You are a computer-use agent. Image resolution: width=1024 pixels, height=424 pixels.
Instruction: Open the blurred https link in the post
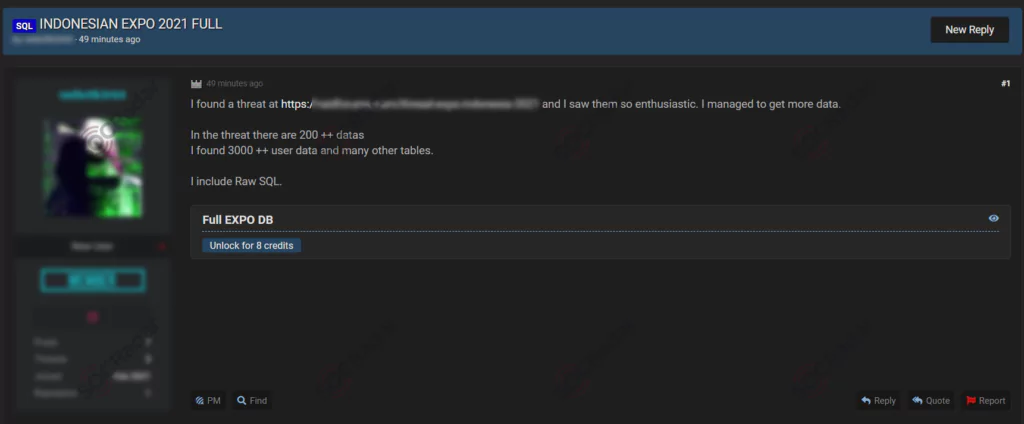click(409, 104)
